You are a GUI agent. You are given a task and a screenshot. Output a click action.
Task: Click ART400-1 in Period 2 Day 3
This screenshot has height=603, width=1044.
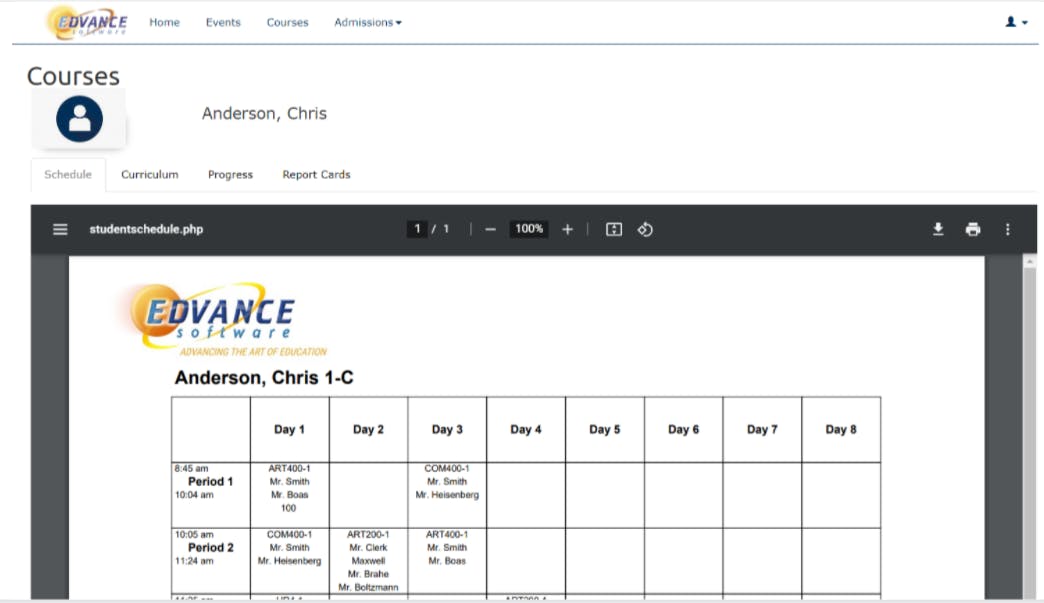[447, 534]
